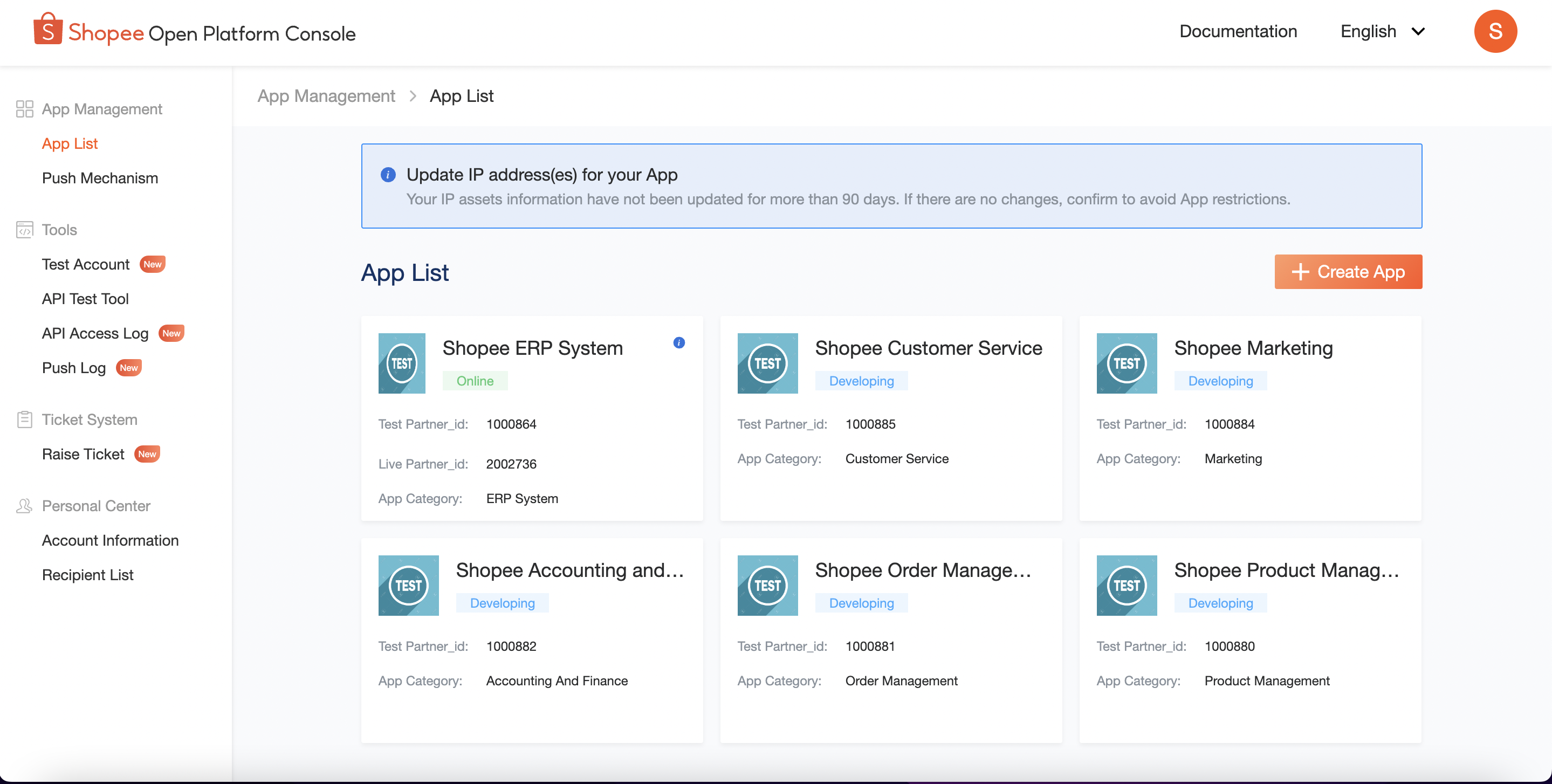Open the Documentation link
The width and height of the screenshot is (1552, 784).
point(1238,31)
